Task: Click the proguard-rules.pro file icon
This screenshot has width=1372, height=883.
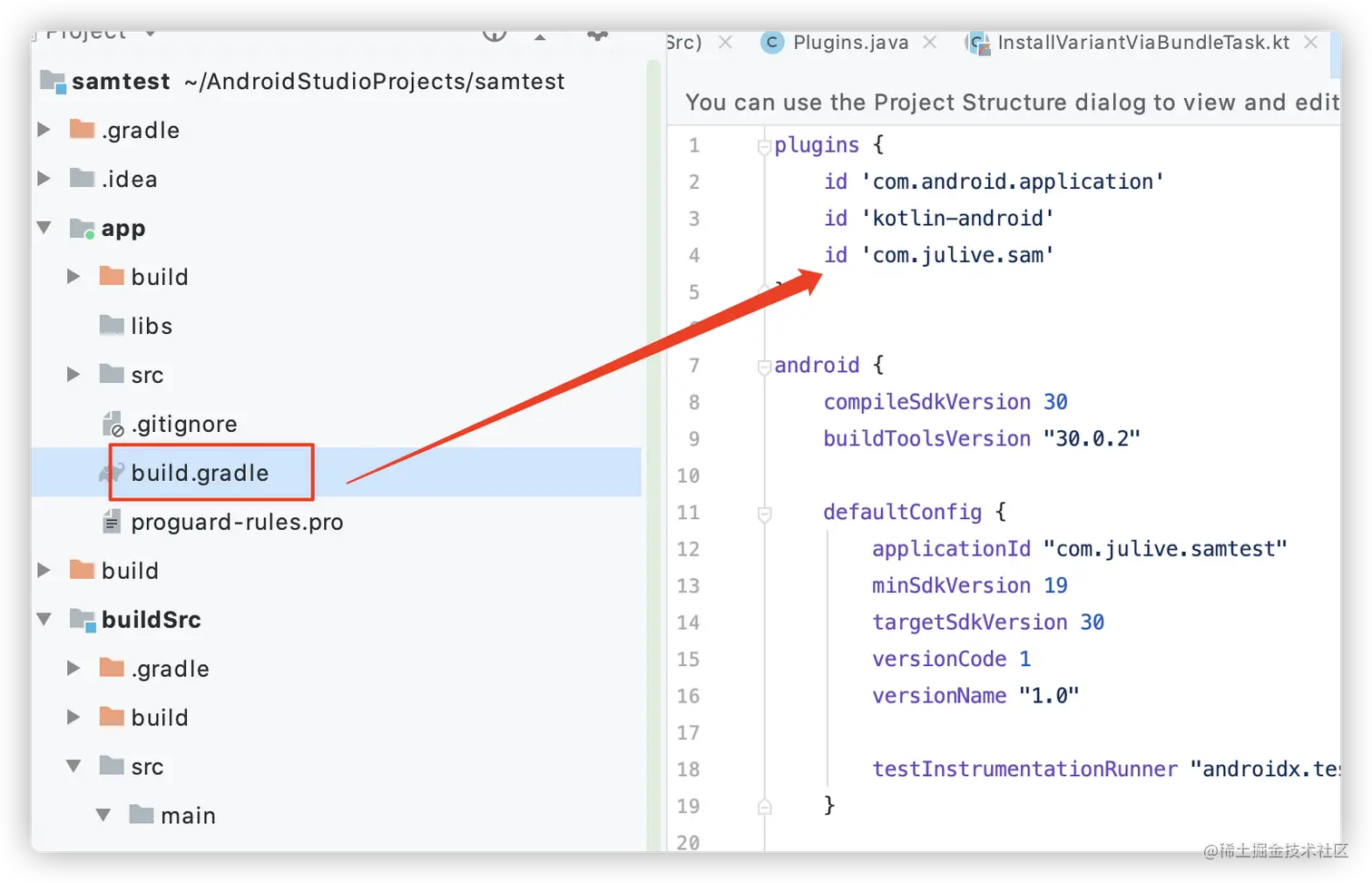Action: pyautogui.click(x=112, y=522)
